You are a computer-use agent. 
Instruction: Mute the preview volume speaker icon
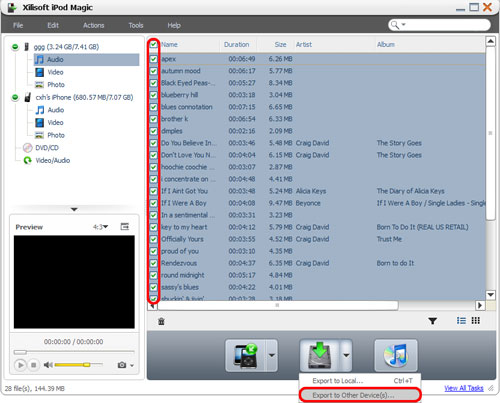[x=48, y=365]
